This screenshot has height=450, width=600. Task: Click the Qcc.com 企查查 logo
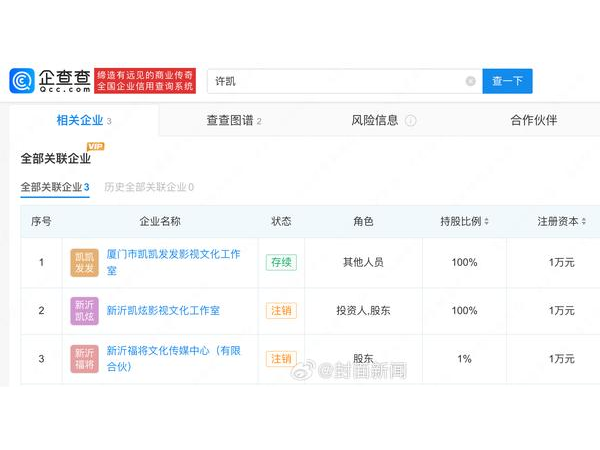(50, 81)
